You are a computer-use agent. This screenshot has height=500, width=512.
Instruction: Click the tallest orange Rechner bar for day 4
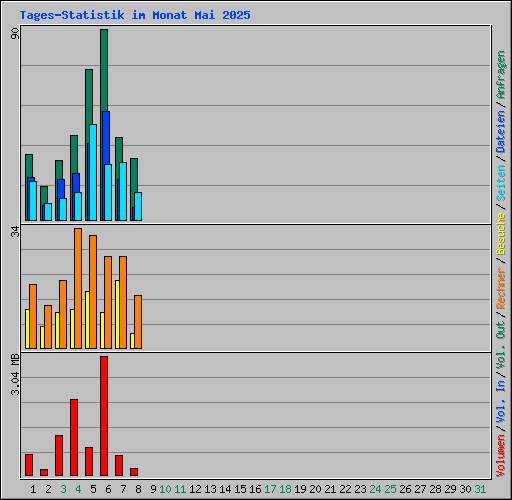pos(78,288)
